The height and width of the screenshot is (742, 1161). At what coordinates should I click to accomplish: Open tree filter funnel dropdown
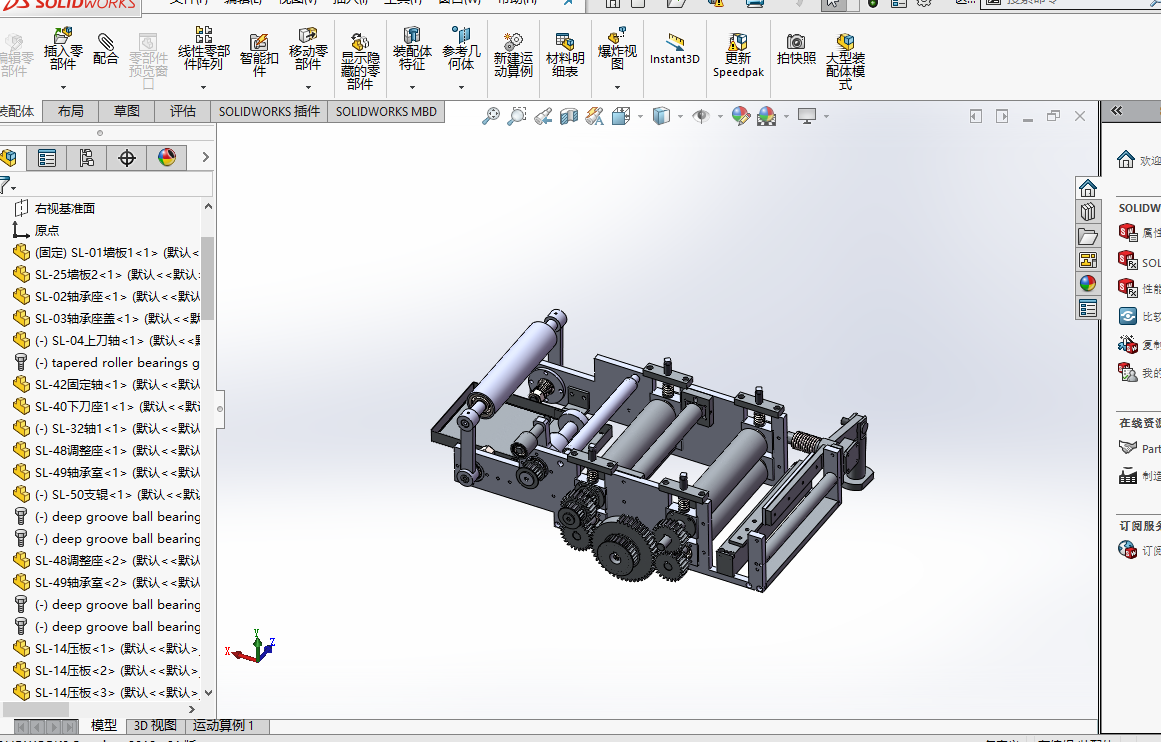click(7, 185)
